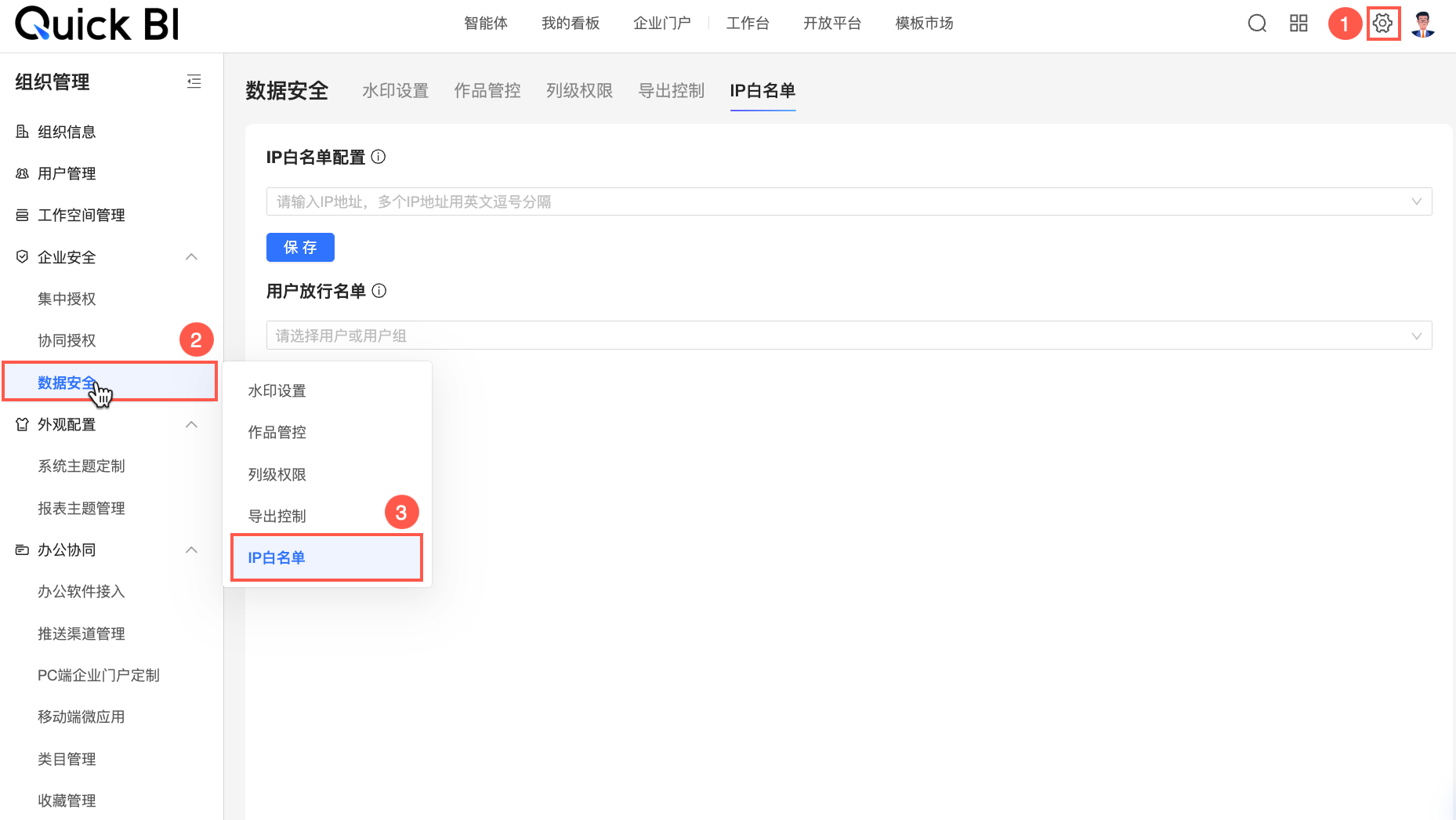The image size is (1456, 820).
Task: Open 模板市场 in the top navigation
Action: (925, 24)
